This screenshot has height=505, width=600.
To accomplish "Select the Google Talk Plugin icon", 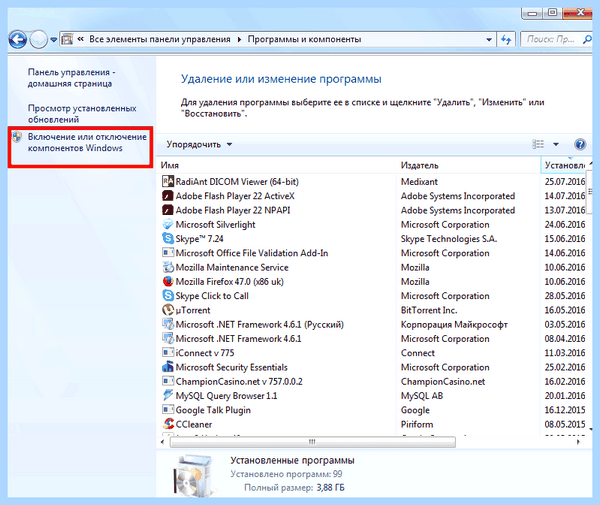I will click(x=168, y=410).
